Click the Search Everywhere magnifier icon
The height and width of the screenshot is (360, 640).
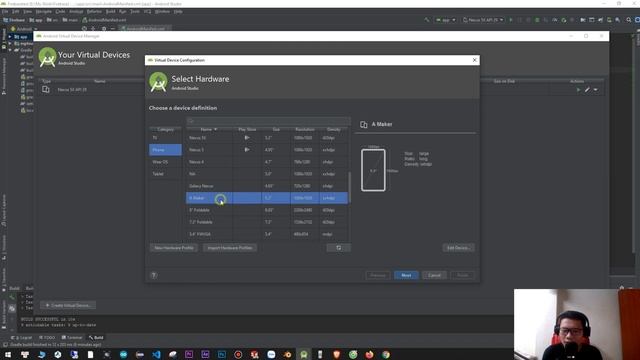(x=628, y=20)
